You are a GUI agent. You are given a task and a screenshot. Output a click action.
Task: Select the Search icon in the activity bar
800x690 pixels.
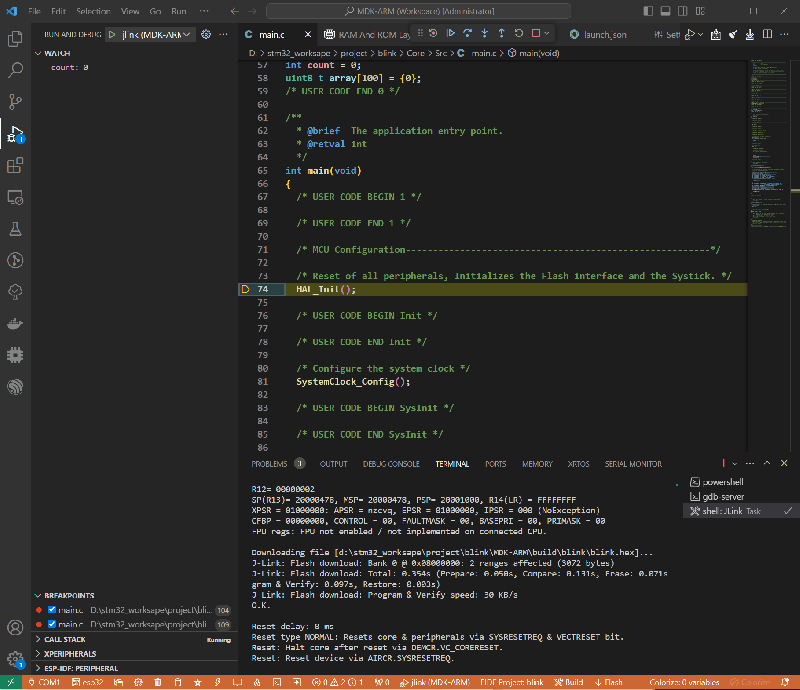click(15, 70)
